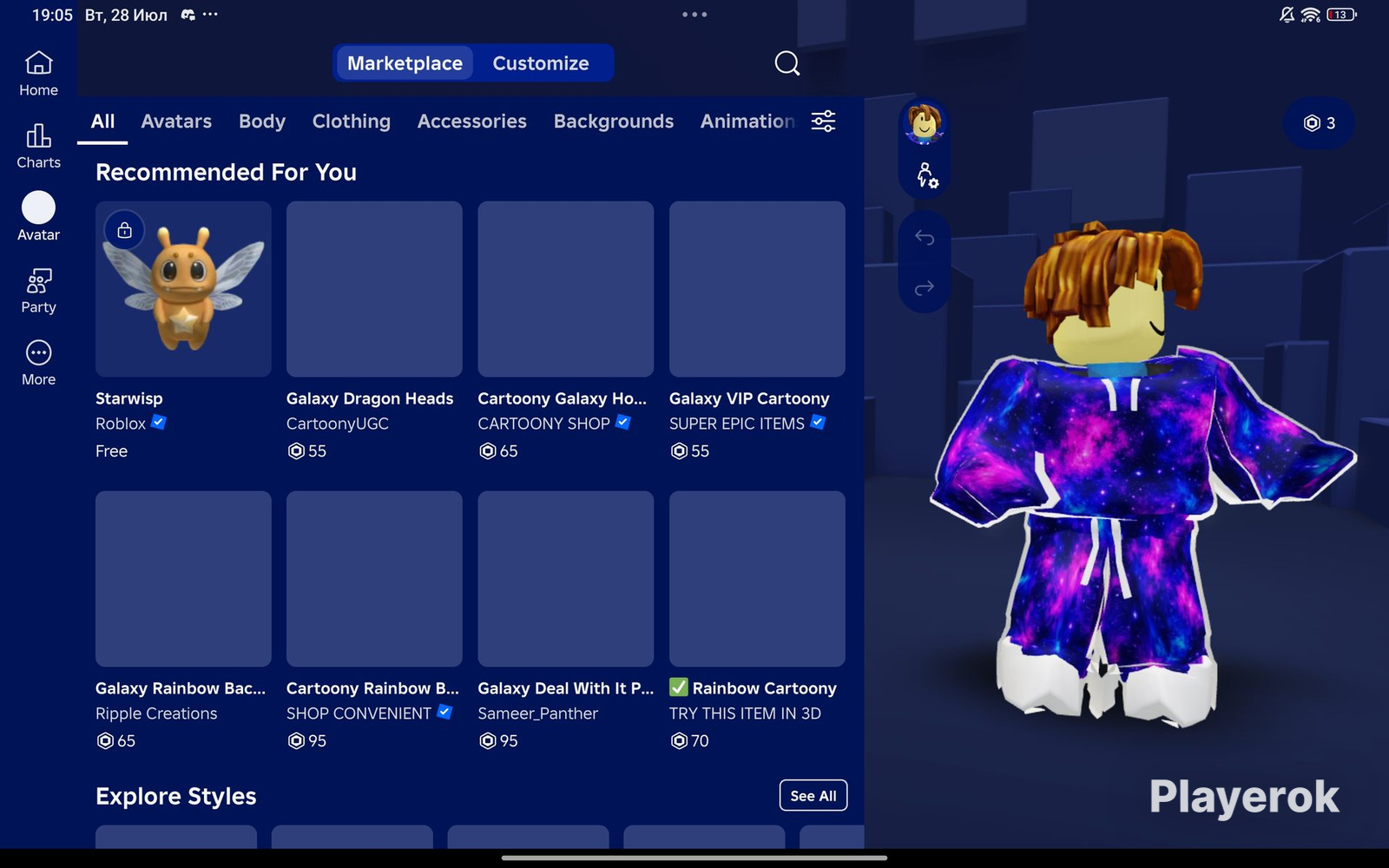Image resolution: width=1389 pixels, height=868 pixels.
Task: Go to the Home sidebar icon
Action: [38, 73]
